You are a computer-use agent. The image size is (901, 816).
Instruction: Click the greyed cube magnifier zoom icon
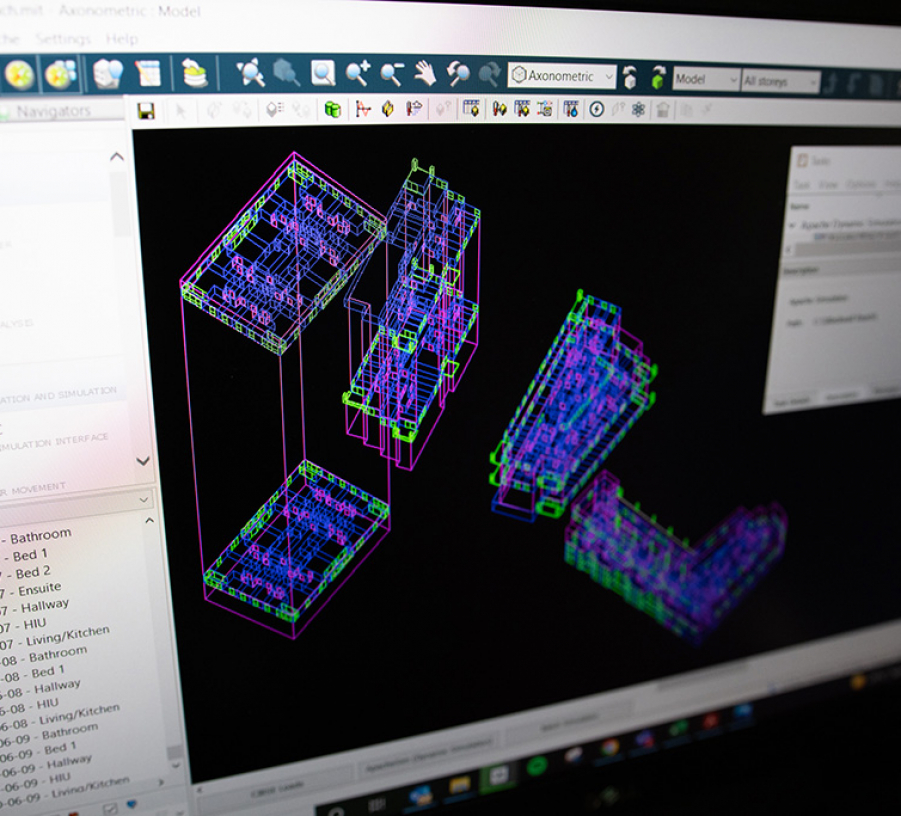tap(286, 73)
